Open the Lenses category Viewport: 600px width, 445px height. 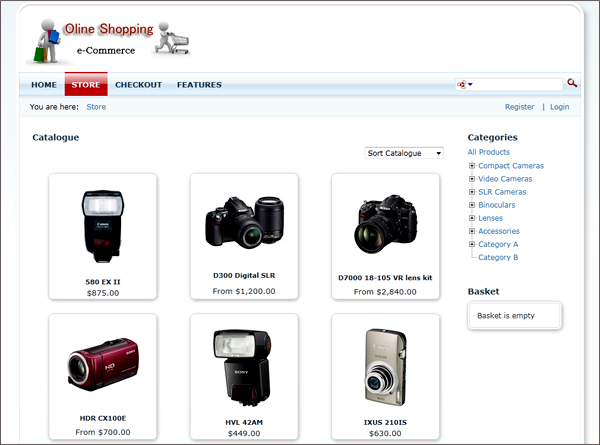coord(491,218)
